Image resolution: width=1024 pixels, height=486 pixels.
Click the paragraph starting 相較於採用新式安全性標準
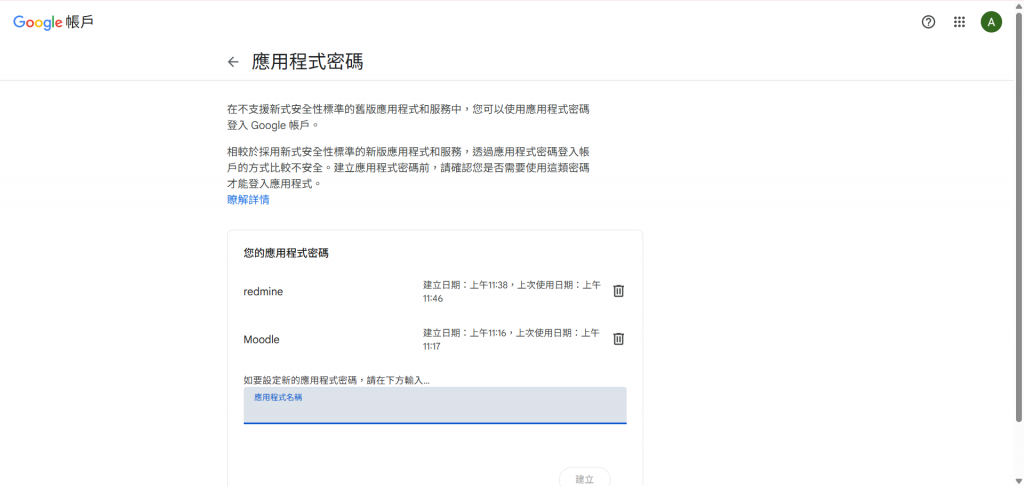(x=409, y=169)
